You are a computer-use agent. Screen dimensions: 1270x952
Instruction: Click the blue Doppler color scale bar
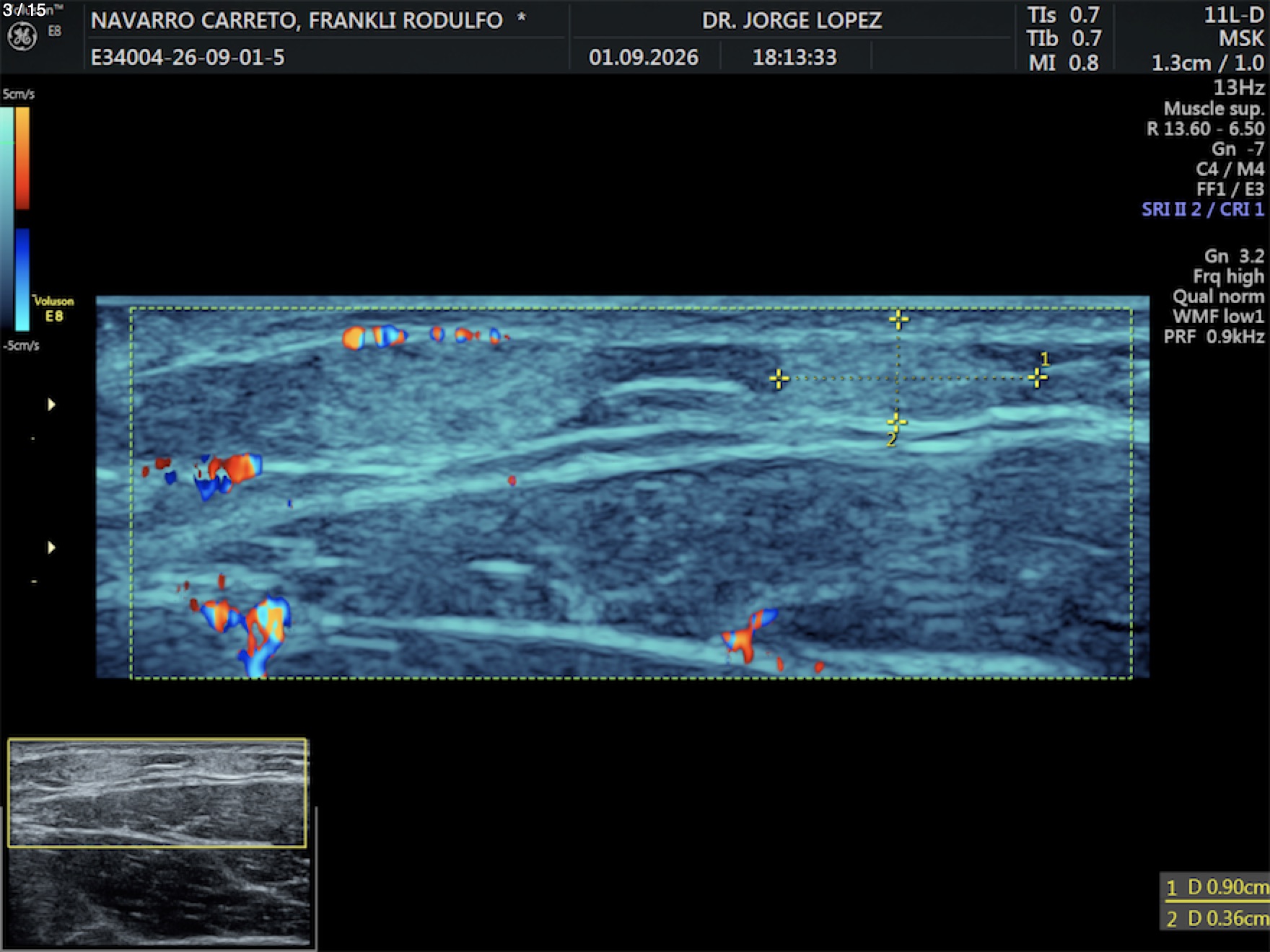[x=22, y=280]
